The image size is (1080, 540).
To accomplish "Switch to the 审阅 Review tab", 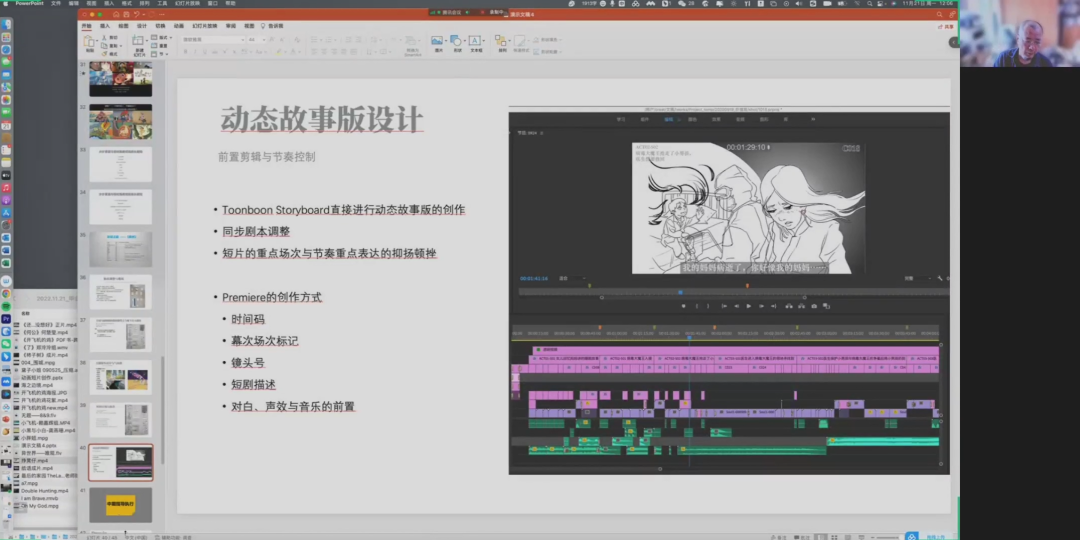I will pos(231,26).
